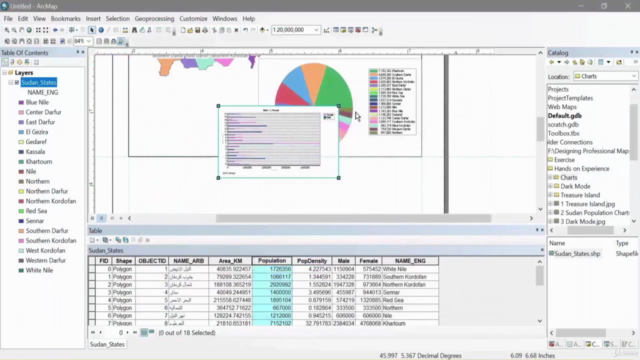The image size is (640, 360).
Task: Click the Find binoculars icon
Action: pyautogui.click(x=134, y=30)
